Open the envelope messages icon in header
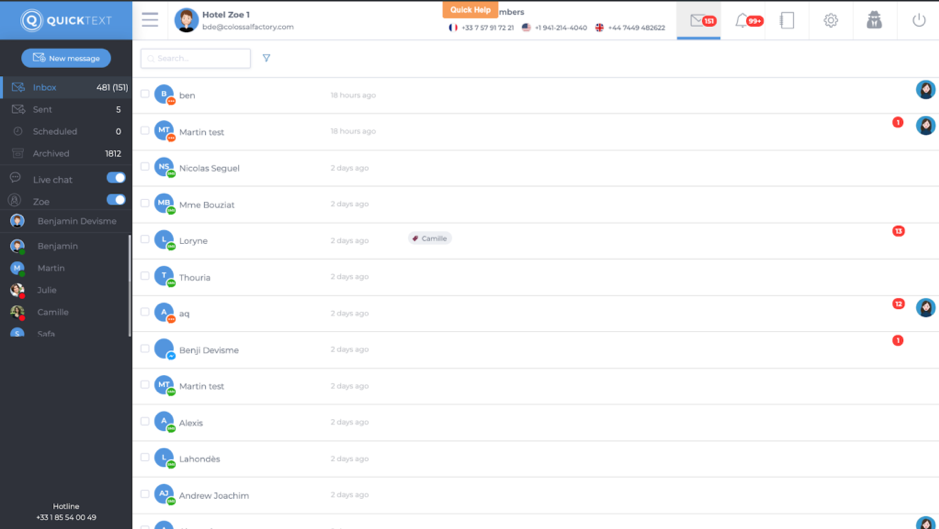Screen dimensions: 939x529 click(x=698, y=20)
